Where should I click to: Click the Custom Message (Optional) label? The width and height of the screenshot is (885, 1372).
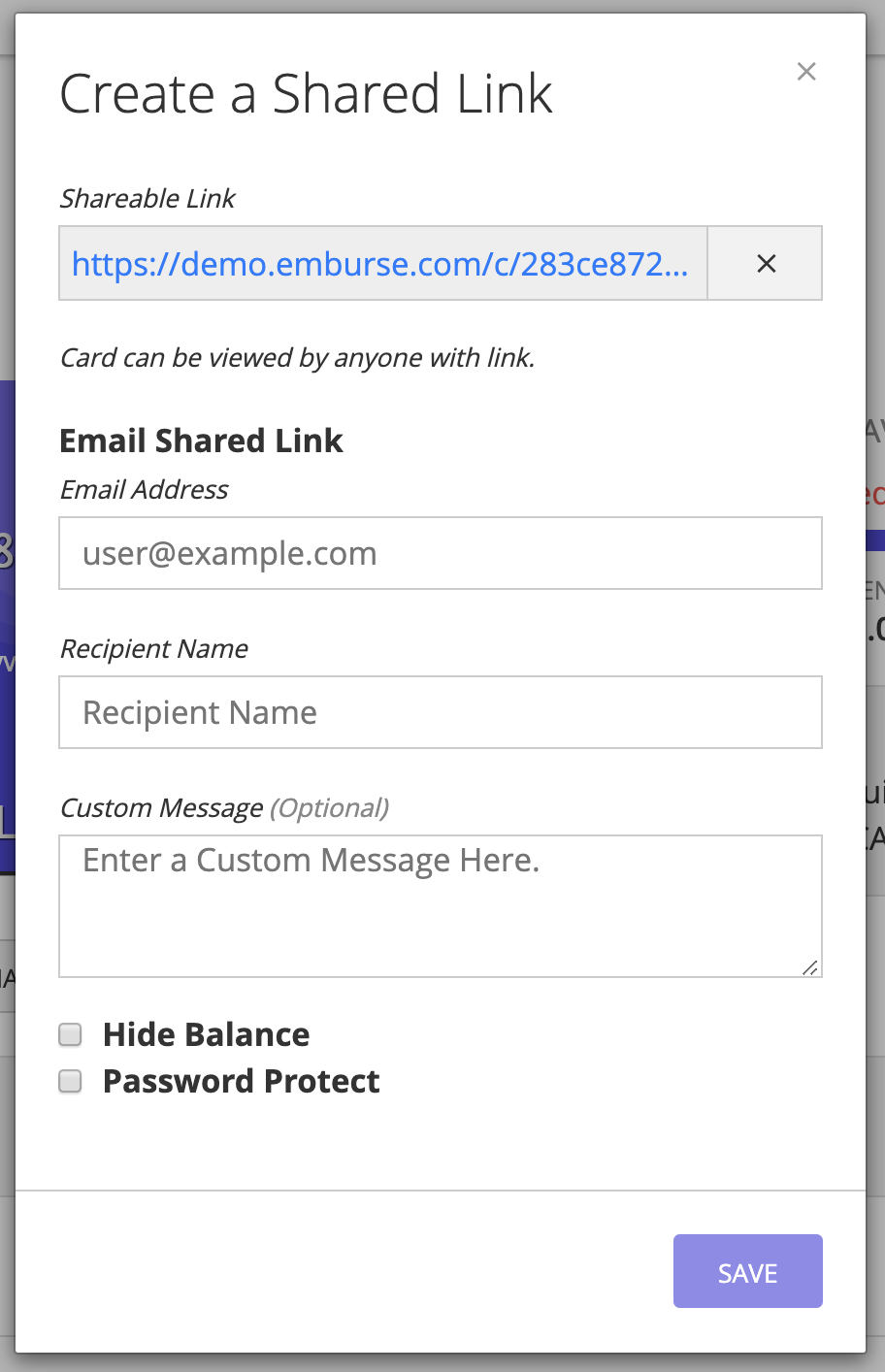coord(224,808)
